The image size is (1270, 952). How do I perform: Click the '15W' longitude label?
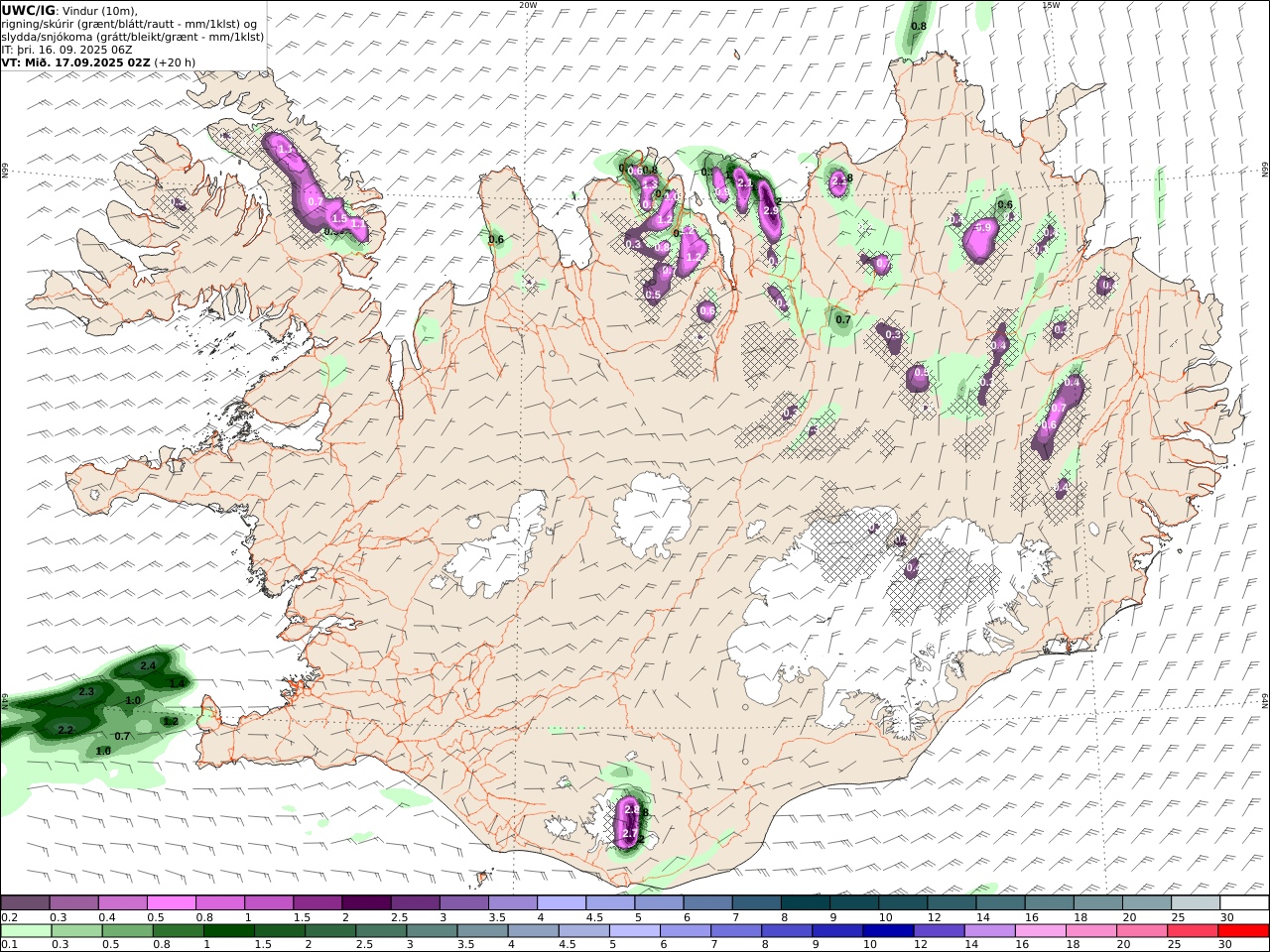tap(1051, 5)
